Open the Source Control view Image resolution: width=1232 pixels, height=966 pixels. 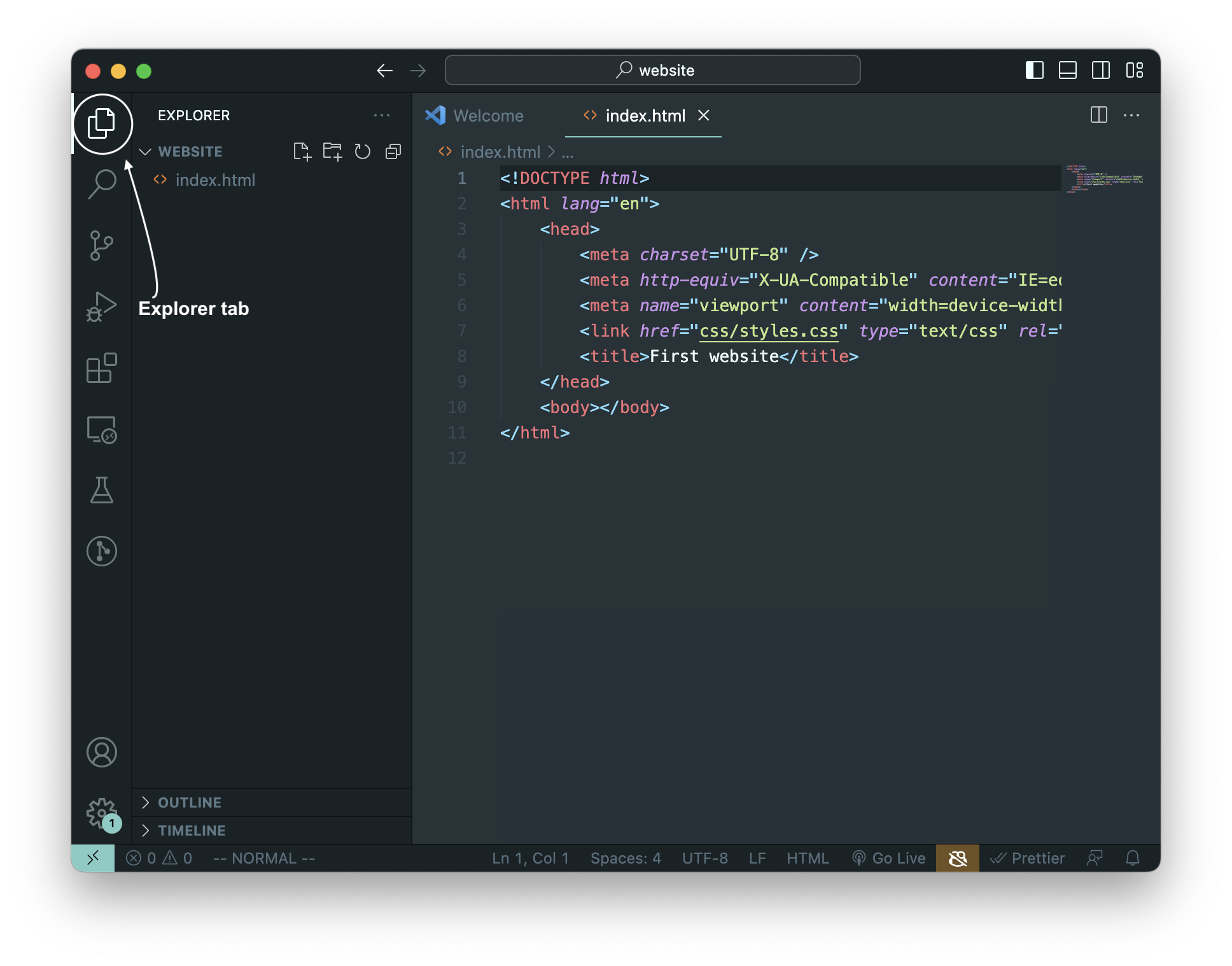coord(102,246)
